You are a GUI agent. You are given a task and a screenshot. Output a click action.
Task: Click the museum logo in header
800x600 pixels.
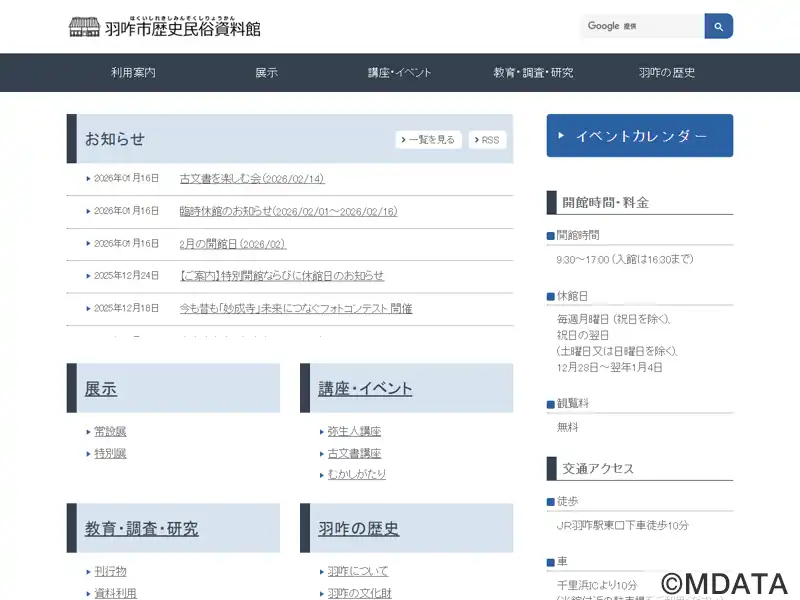point(165,27)
